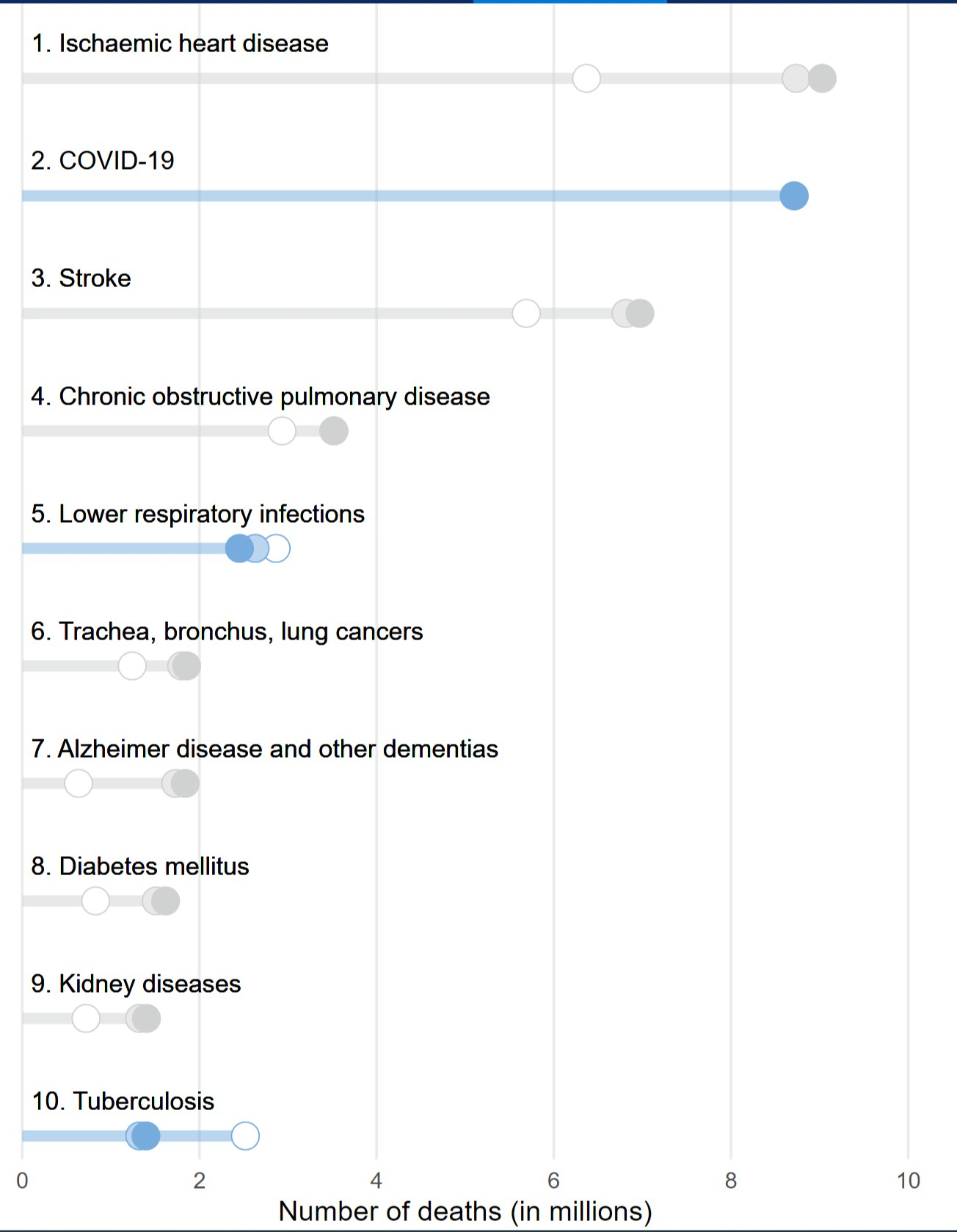The height and width of the screenshot is (1232, 957).
Task: Click the white Kidney diseases data point
Action: (86, 1018)
